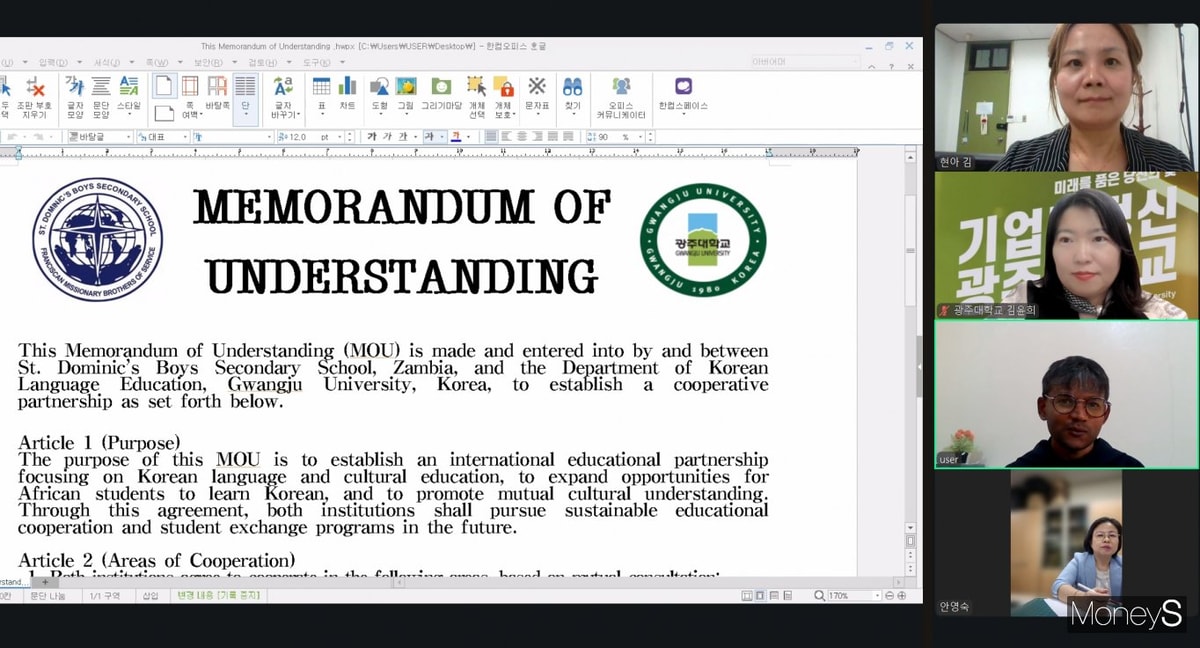This screenshot has height=648, width=1200.
Task: Open the font size 12.0 pt dropdown
Action: (x=338, y=137)
